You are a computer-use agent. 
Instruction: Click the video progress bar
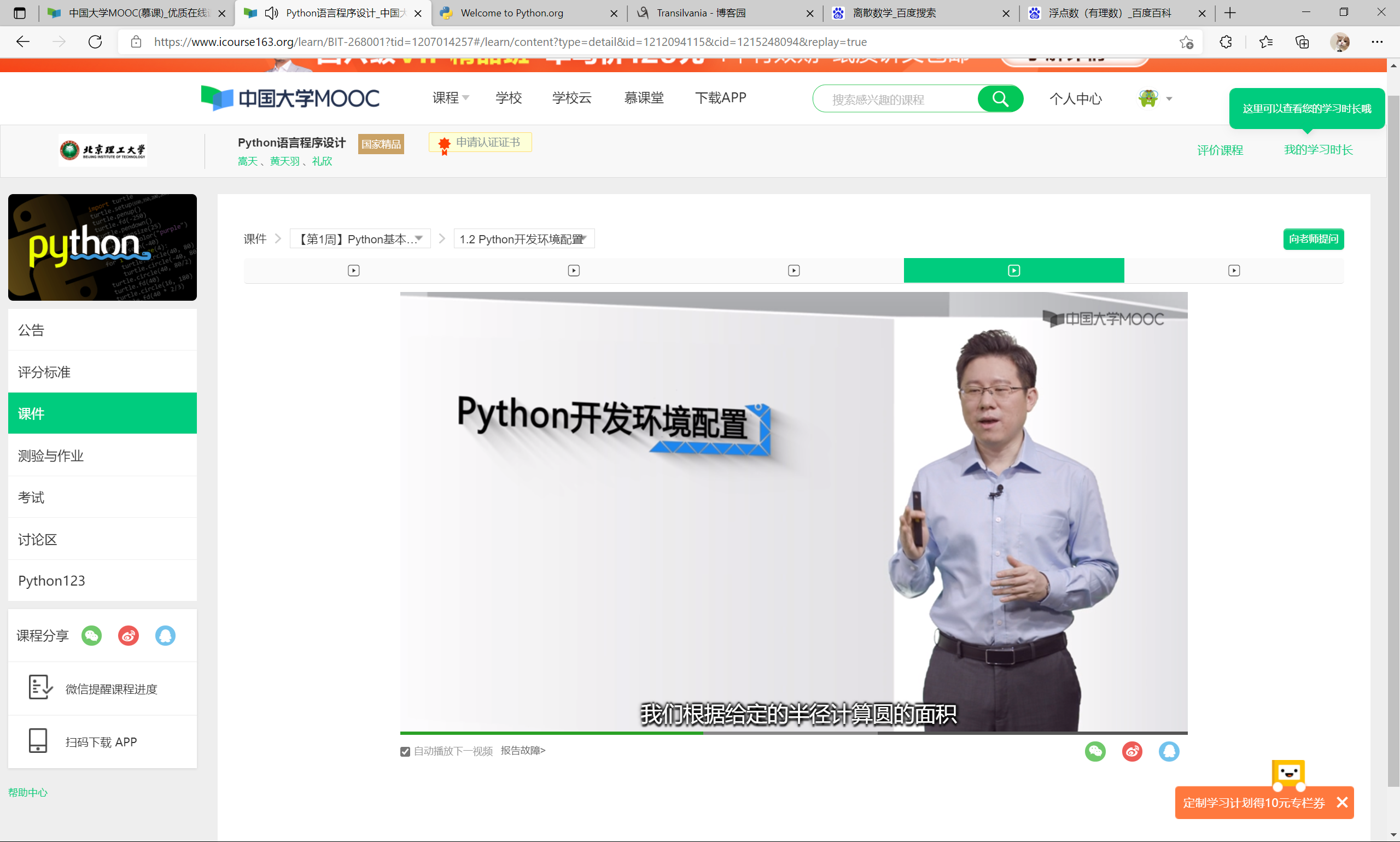(794, 733)
